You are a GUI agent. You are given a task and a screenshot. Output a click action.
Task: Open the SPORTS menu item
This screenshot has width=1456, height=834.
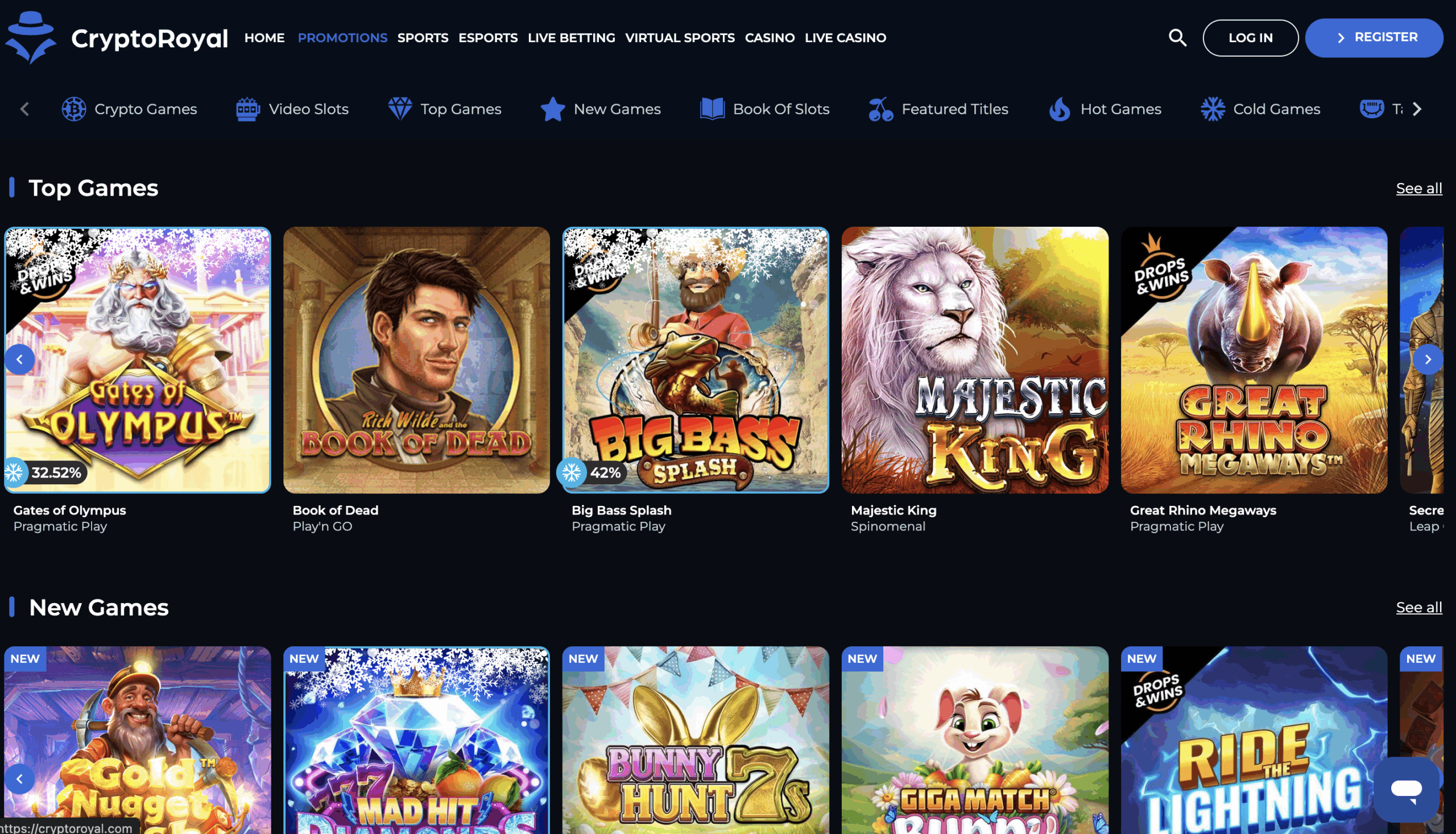coord(423,38)
